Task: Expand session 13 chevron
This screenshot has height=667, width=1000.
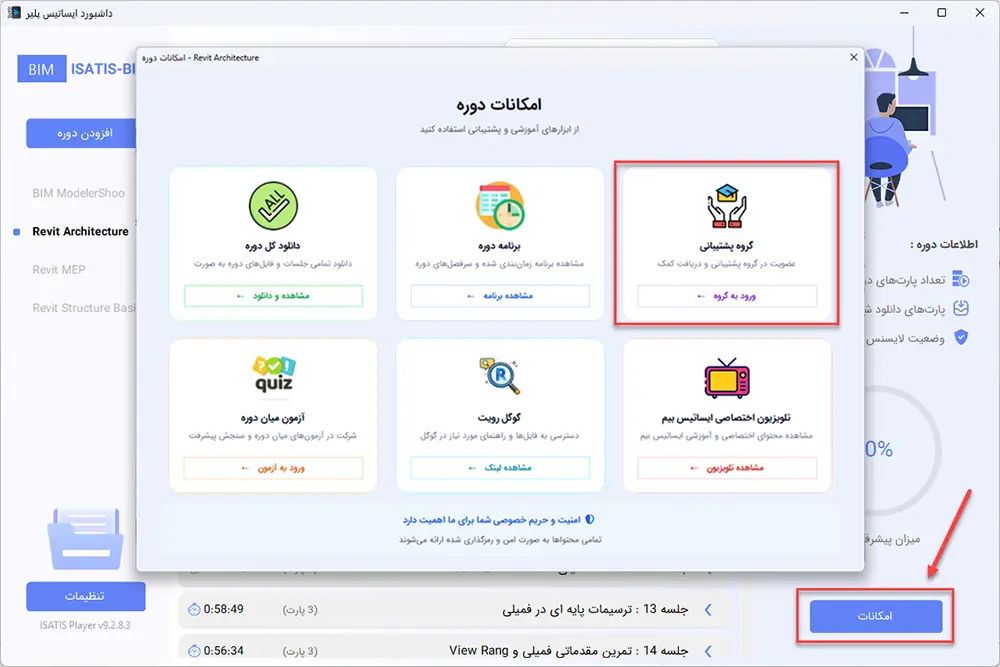Action: tap(708, 610)
